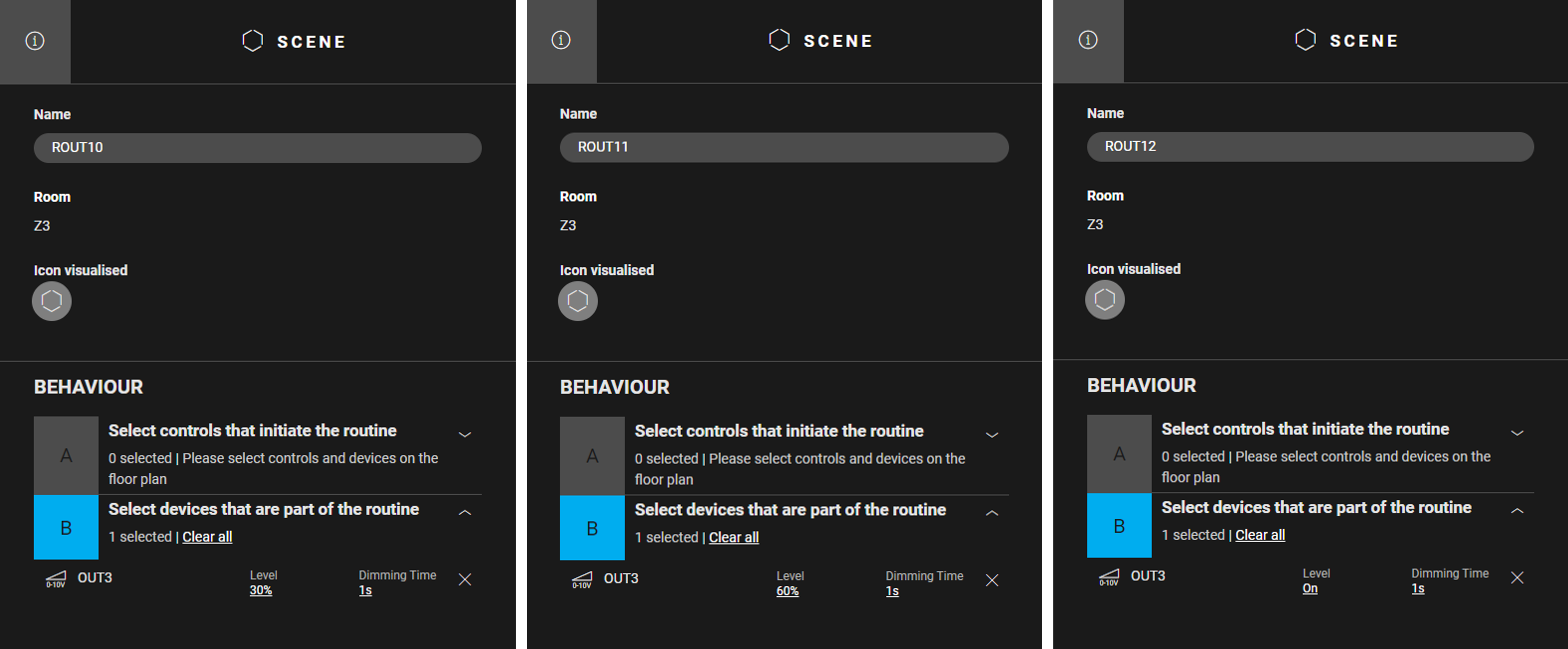Click the scene hexagon header icon in ROUT10 panel
The height and width of the screenshot is (649, 1568).
(252, 41)
